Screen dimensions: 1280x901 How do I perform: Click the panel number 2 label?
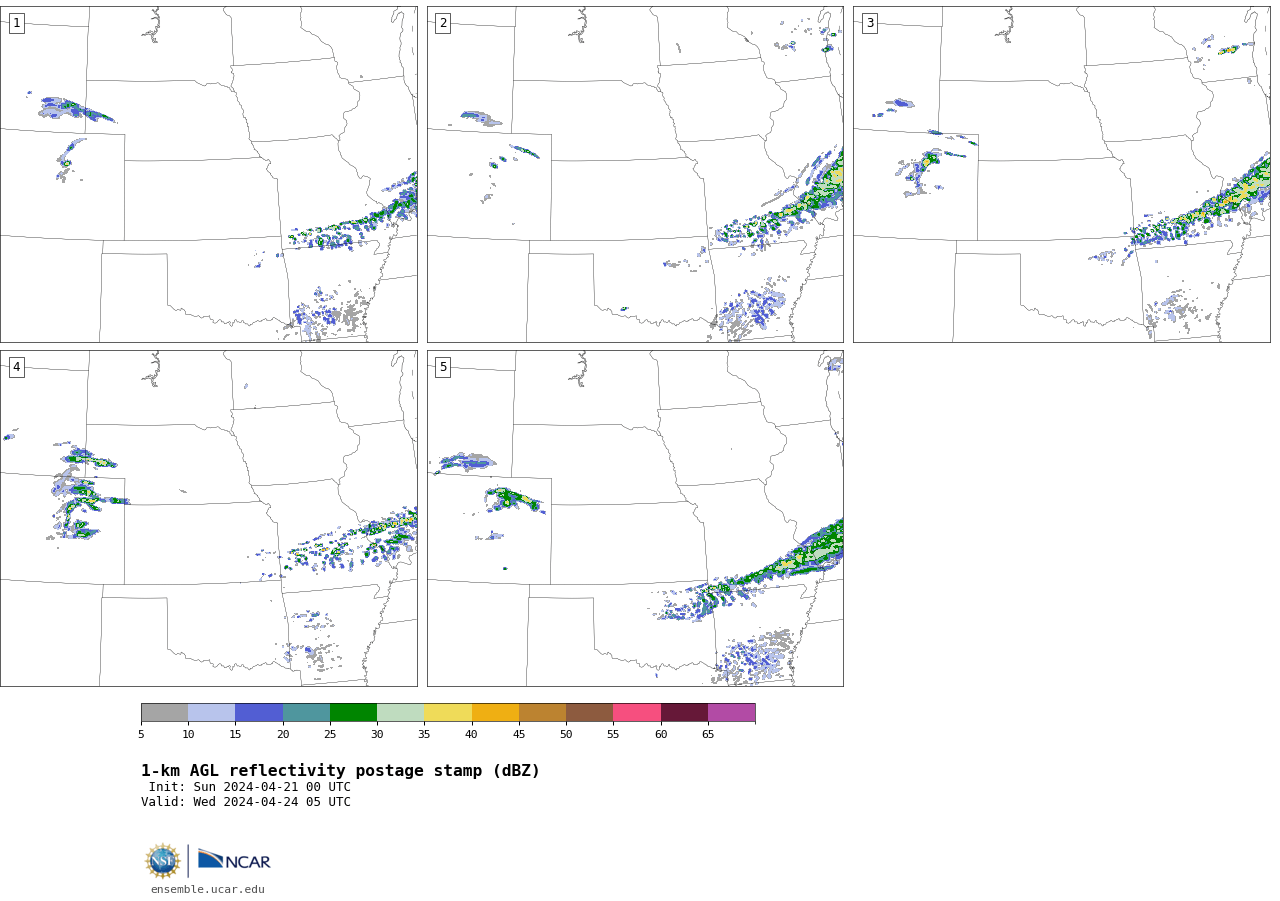pyautogui.click(x=443, y=23)
